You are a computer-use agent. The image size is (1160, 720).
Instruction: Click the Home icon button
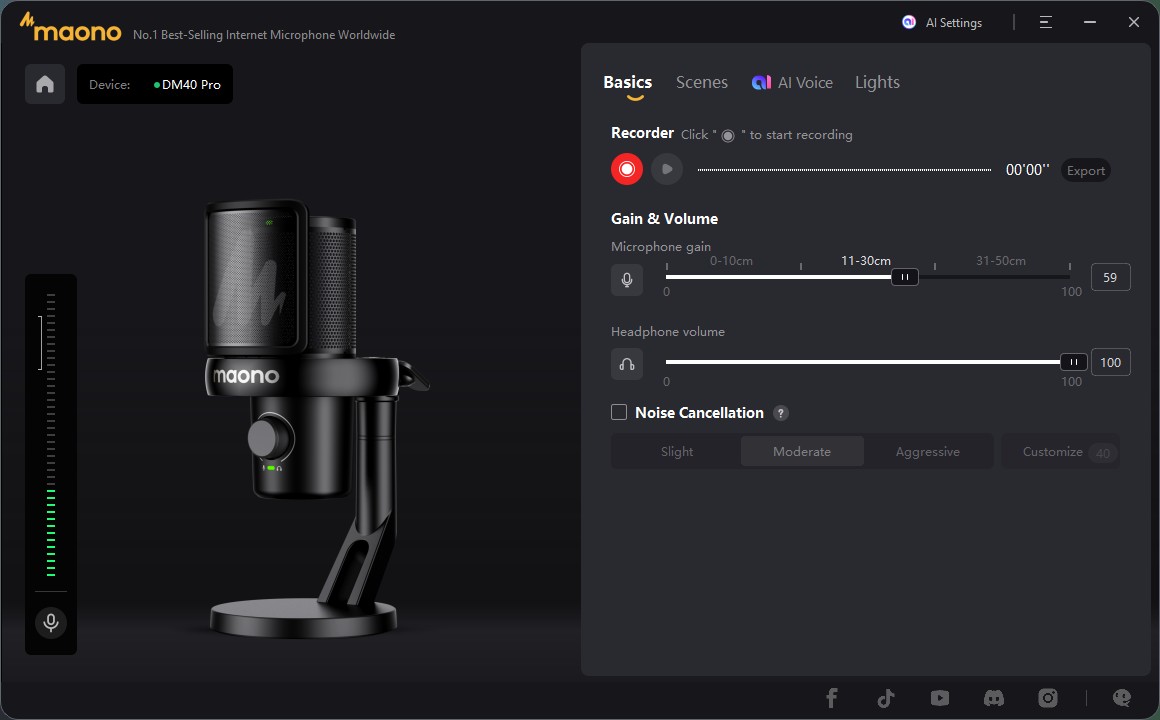pos(45,85)
